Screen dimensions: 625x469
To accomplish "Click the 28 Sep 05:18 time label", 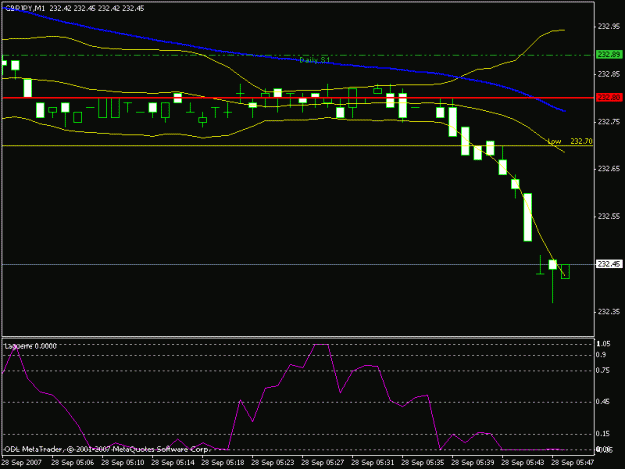I will click(x=223, y=463).
